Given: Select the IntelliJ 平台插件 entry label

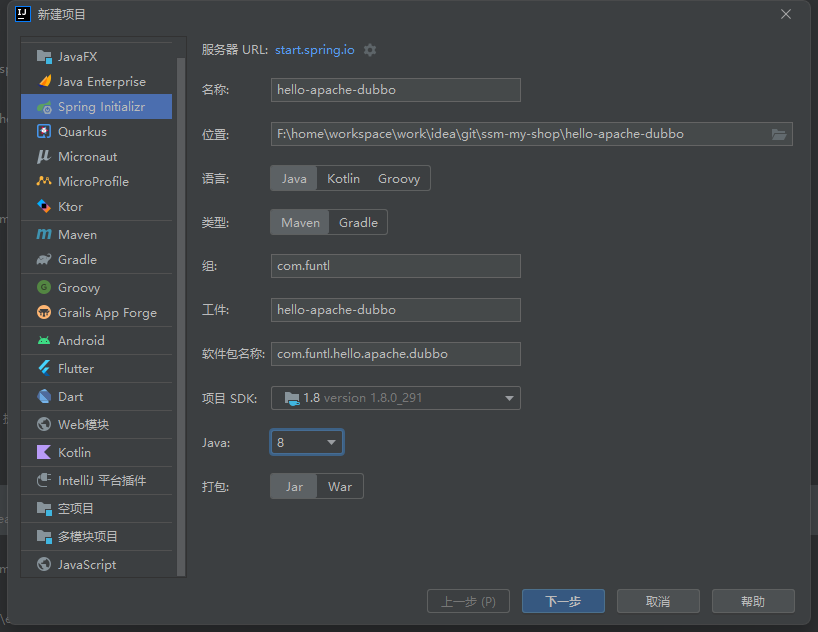Looking at the screenshot, I should (102, 481).
